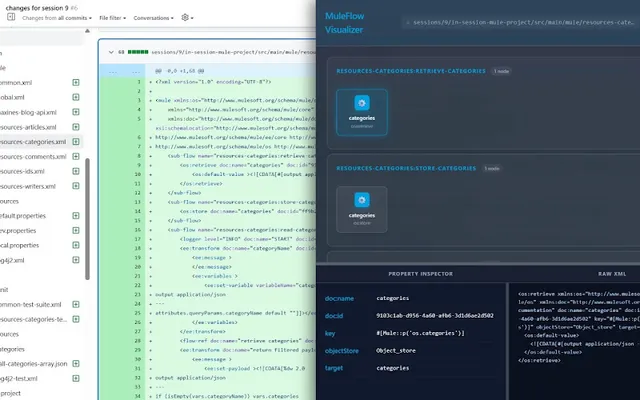Screen dimensions: 640x400
Task: Click the doc:name property value "categories"
Action: click(x=393, y=298)
